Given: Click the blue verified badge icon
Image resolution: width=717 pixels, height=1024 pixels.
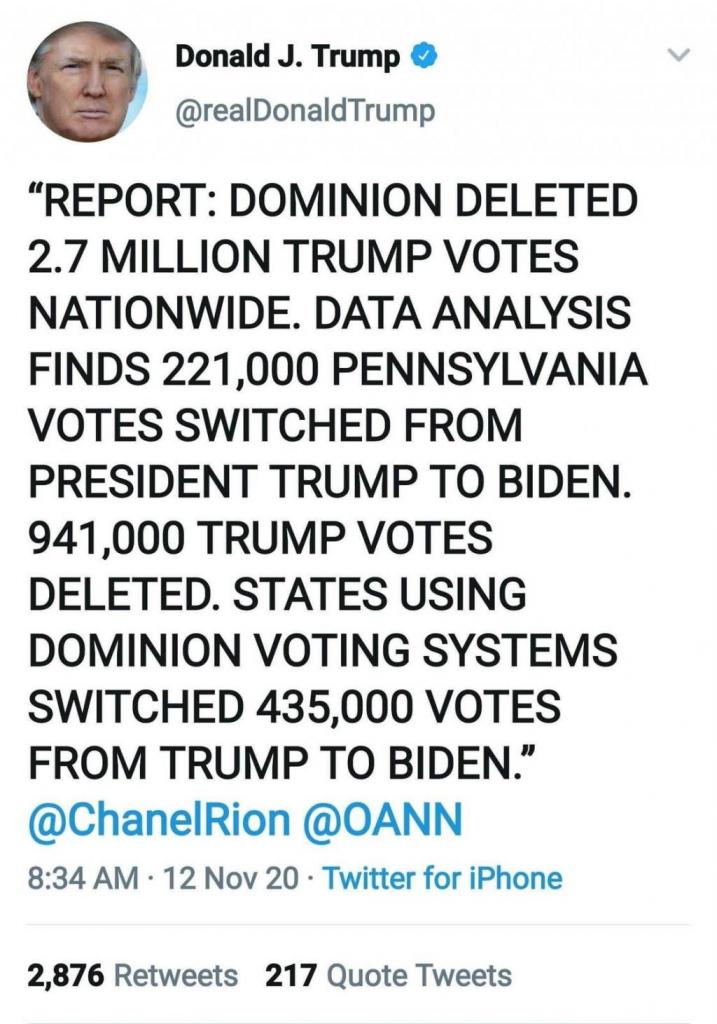Looking at the screenshot, I should tap(422, 58).
